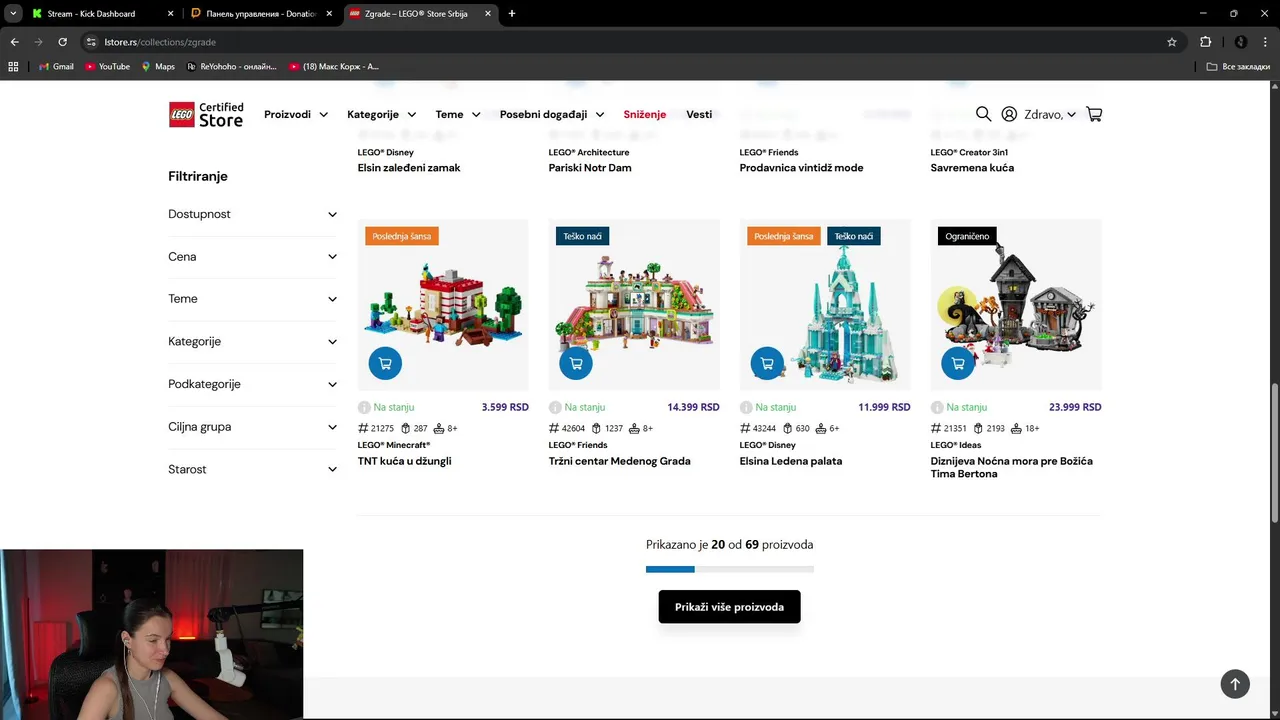Screen dimensions: 1280x720
Task: Open the Proizvodi dropdown menu
Action: pos(296,114)
